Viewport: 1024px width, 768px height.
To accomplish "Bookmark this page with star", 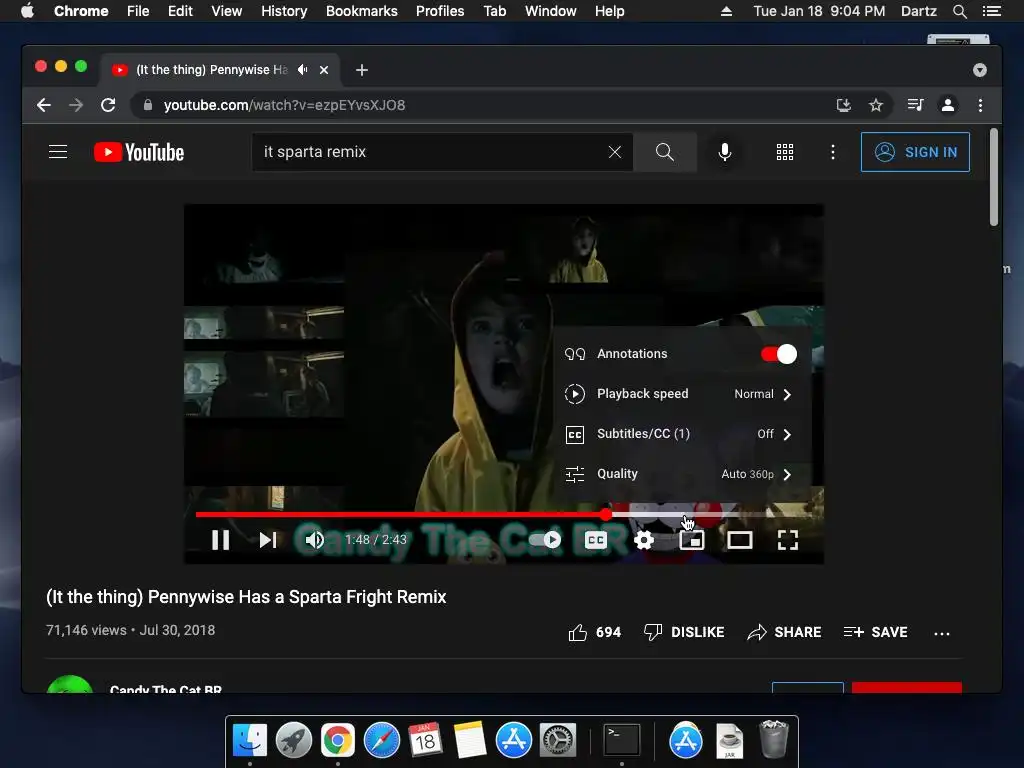I will point(876,105).
